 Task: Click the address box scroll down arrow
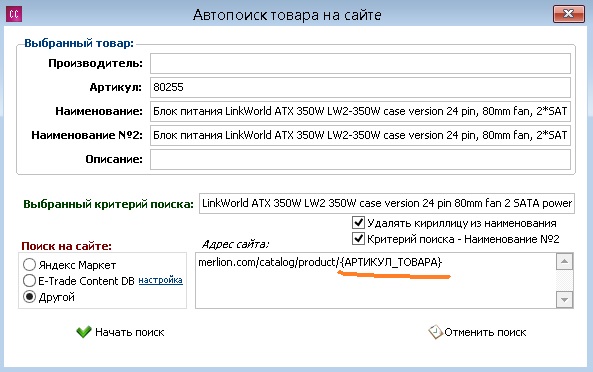564,300
